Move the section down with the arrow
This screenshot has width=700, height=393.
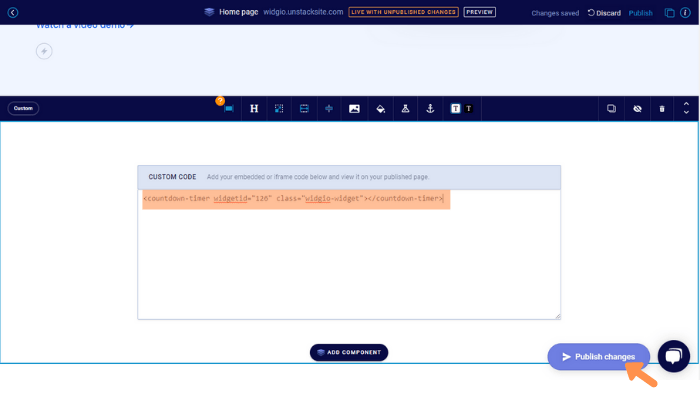686,113
